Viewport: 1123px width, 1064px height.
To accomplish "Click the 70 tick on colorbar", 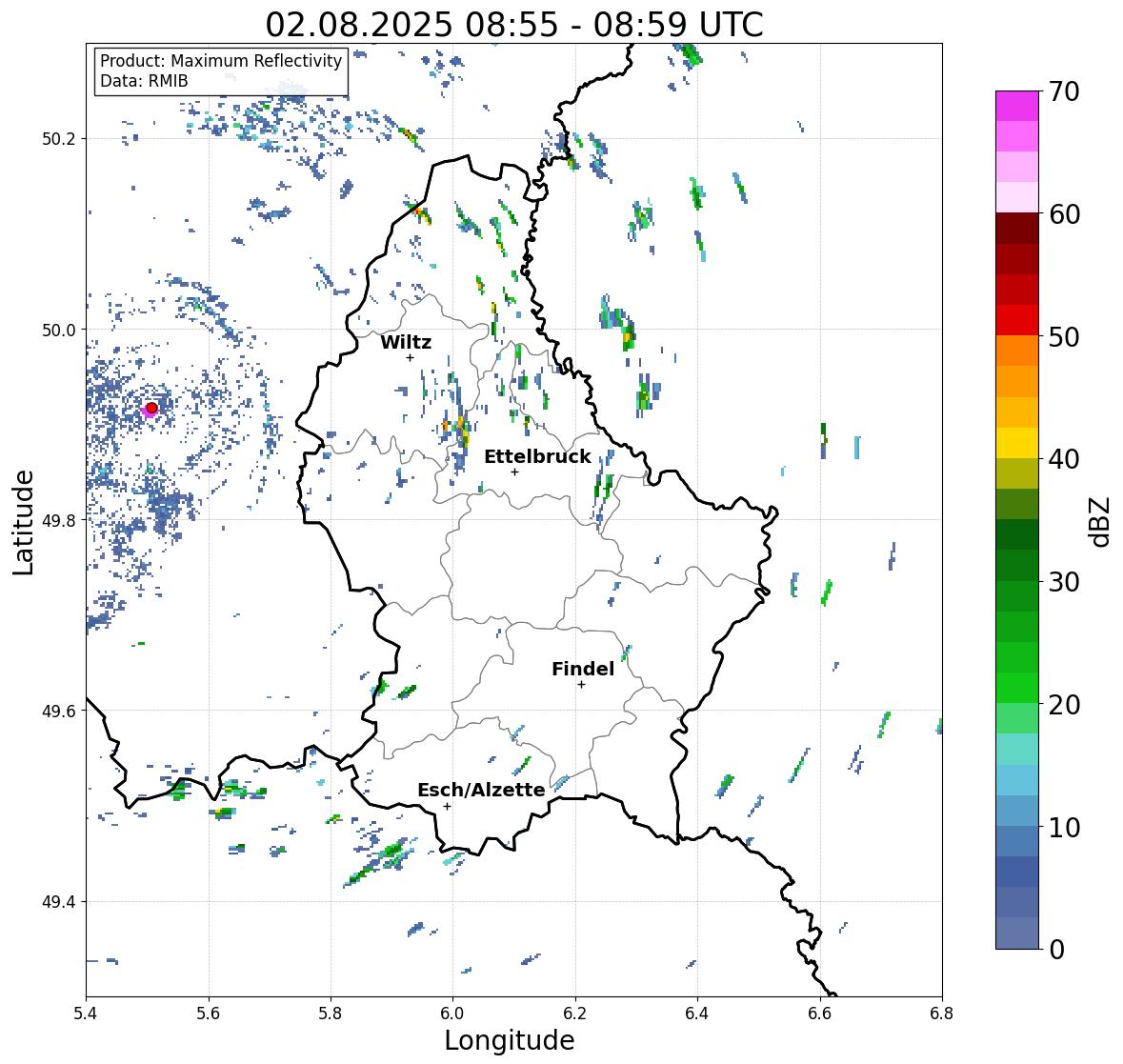I will [1064, 91].
